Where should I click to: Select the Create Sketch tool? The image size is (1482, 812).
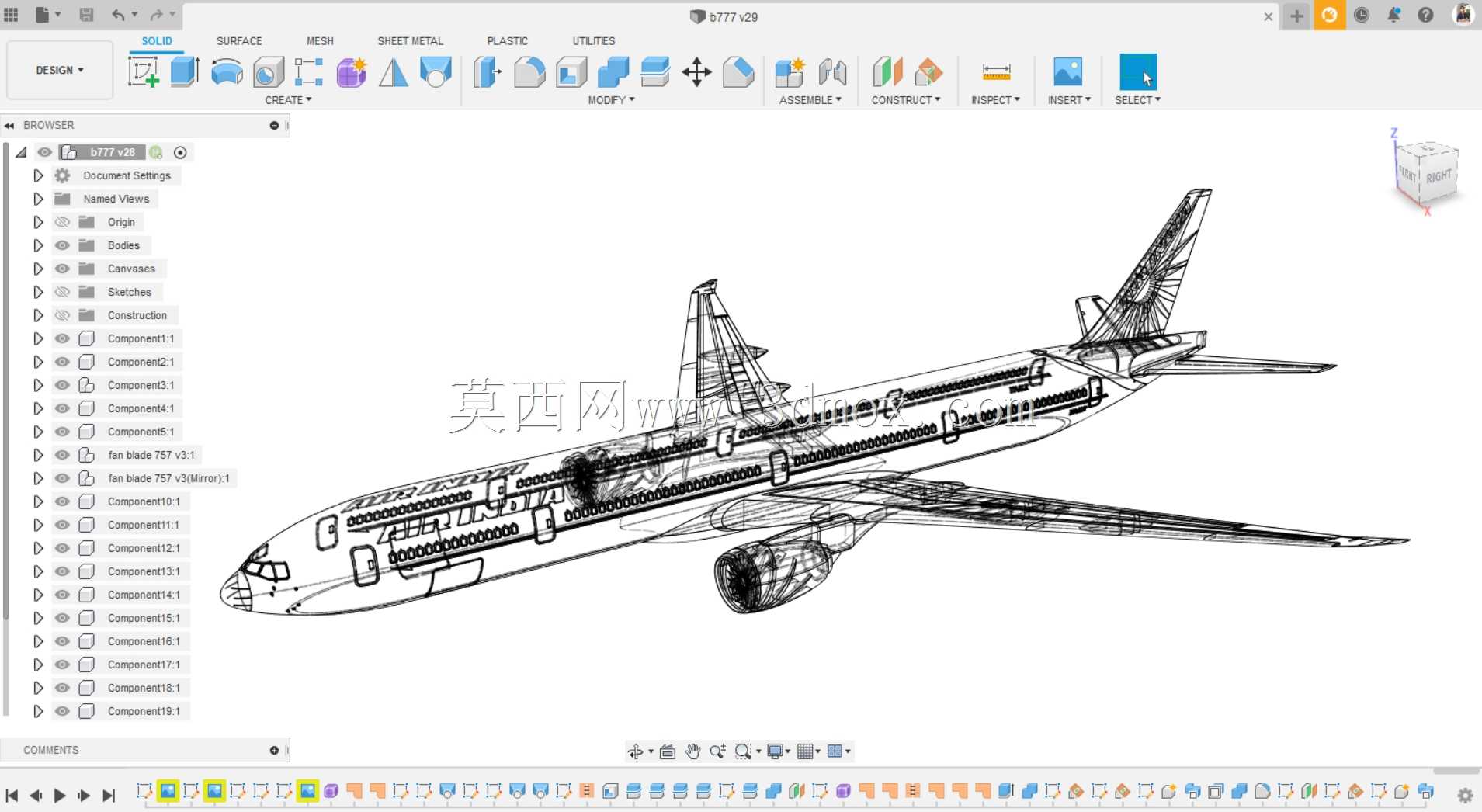(x=144, y=72)
